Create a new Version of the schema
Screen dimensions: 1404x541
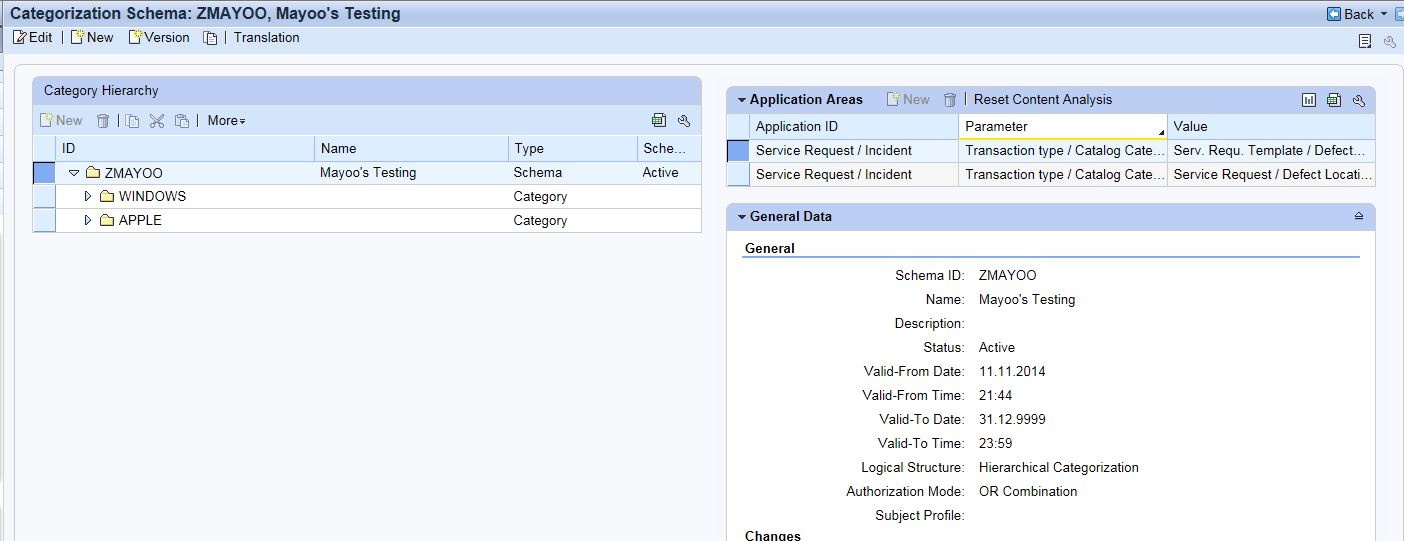[x=159, y=37]
